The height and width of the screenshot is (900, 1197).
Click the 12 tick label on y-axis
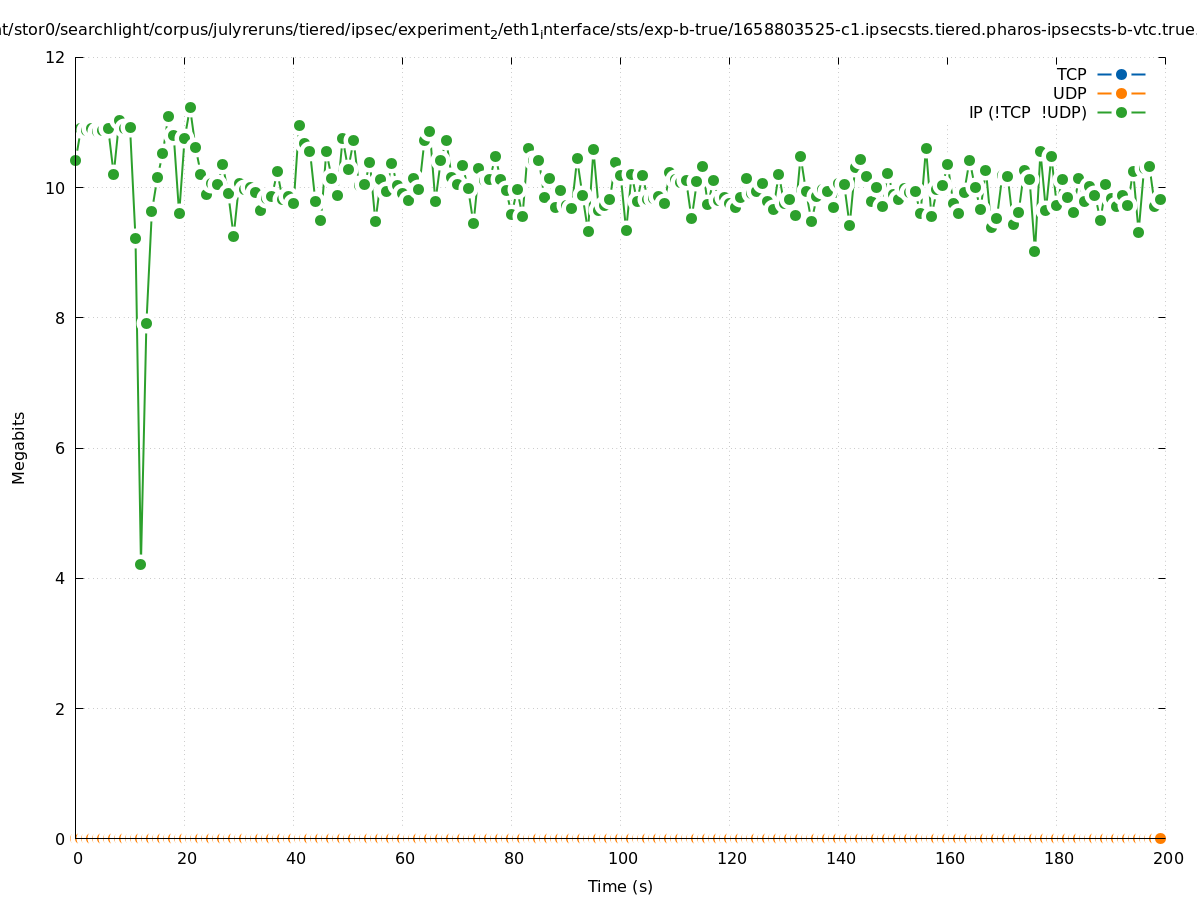pos(55,57)
